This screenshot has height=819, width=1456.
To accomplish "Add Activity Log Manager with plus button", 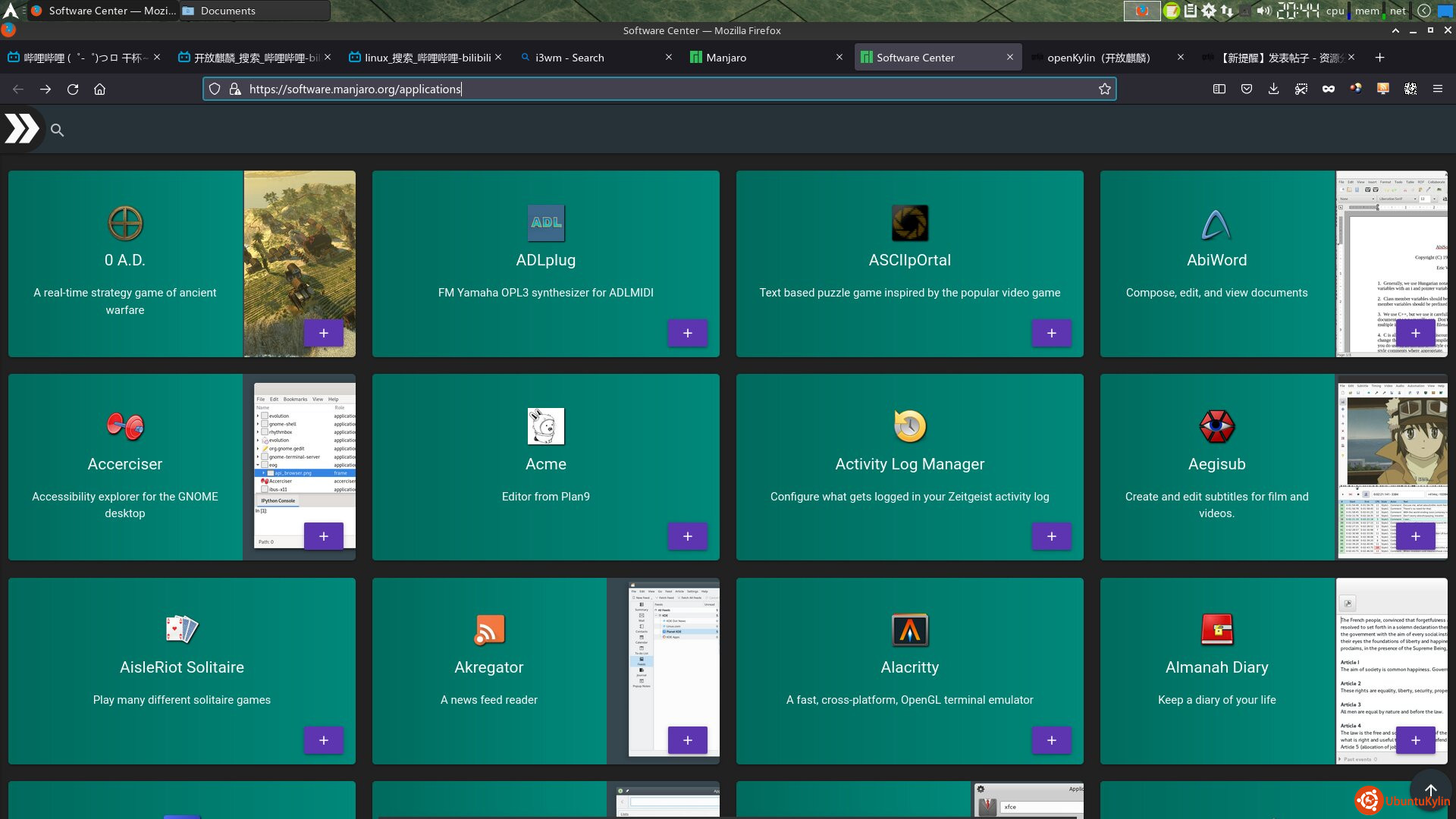I will (1051, 536).
